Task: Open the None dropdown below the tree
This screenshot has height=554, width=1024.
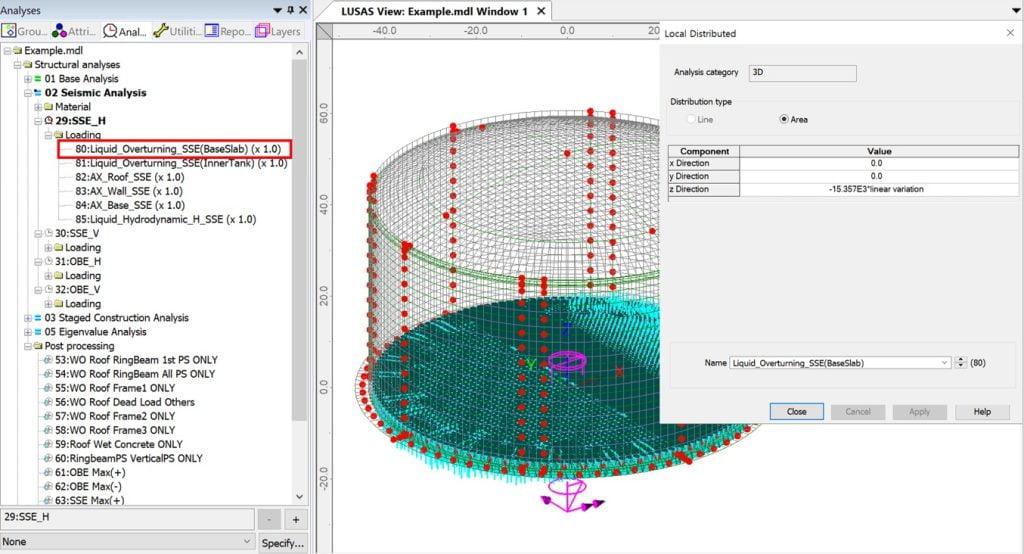Action: click(x=246, y=541)
